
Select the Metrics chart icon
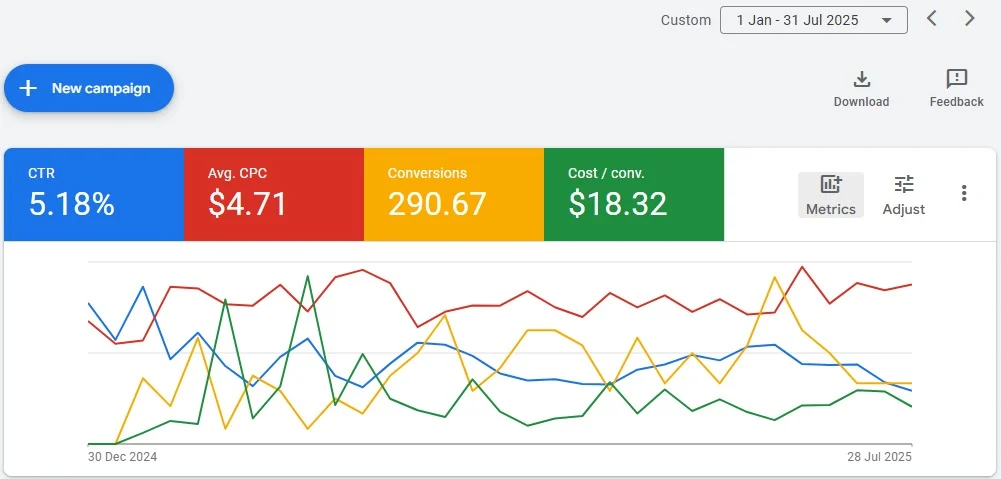coord(830,184)
